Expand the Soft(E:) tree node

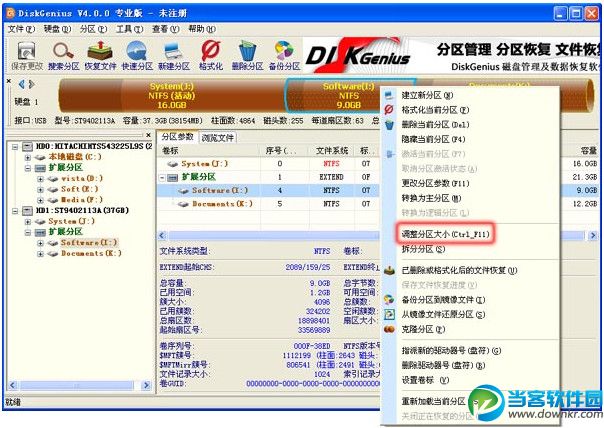tap(40, 190)
